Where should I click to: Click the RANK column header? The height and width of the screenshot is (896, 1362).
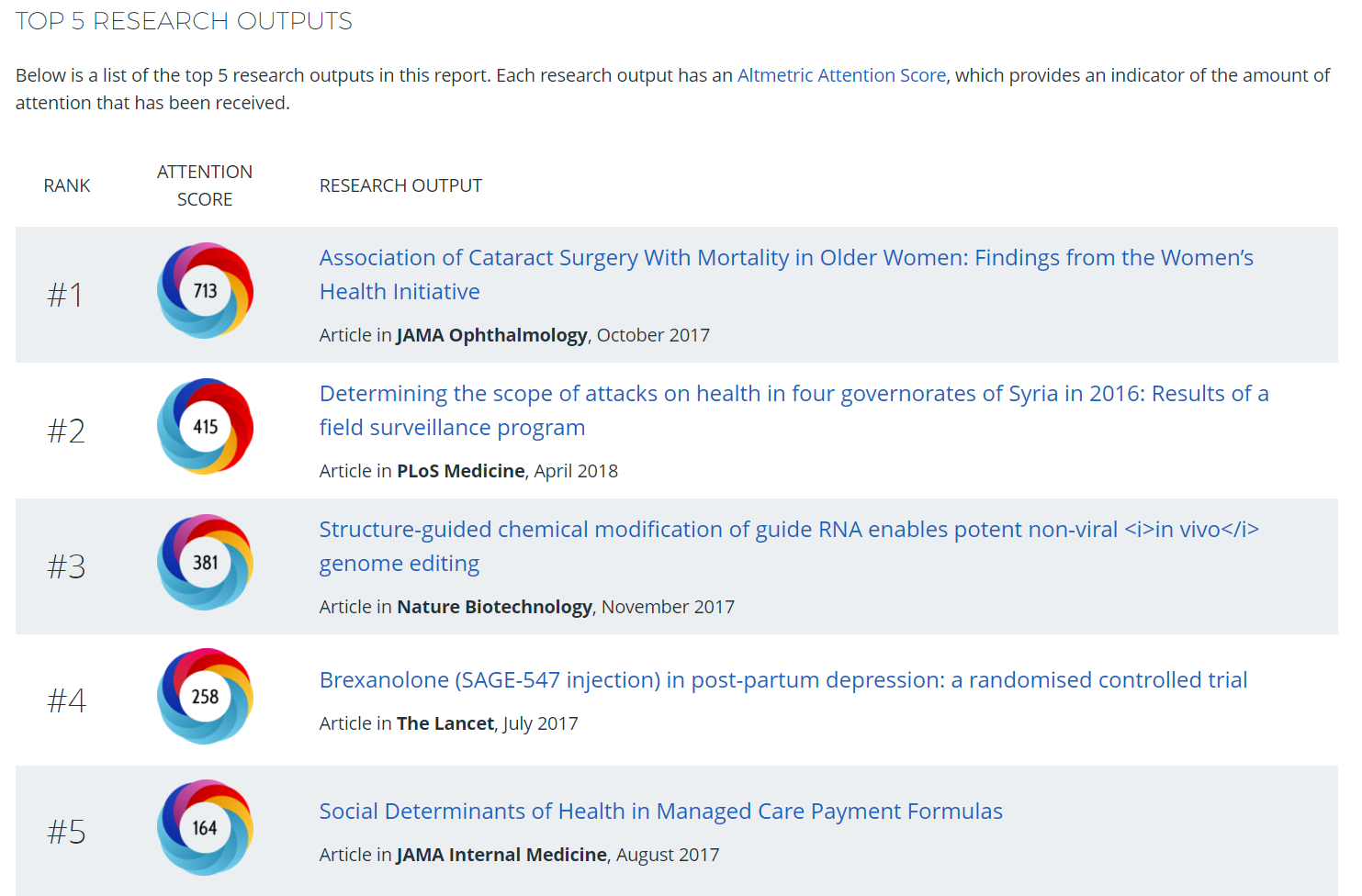click(67, 185)
